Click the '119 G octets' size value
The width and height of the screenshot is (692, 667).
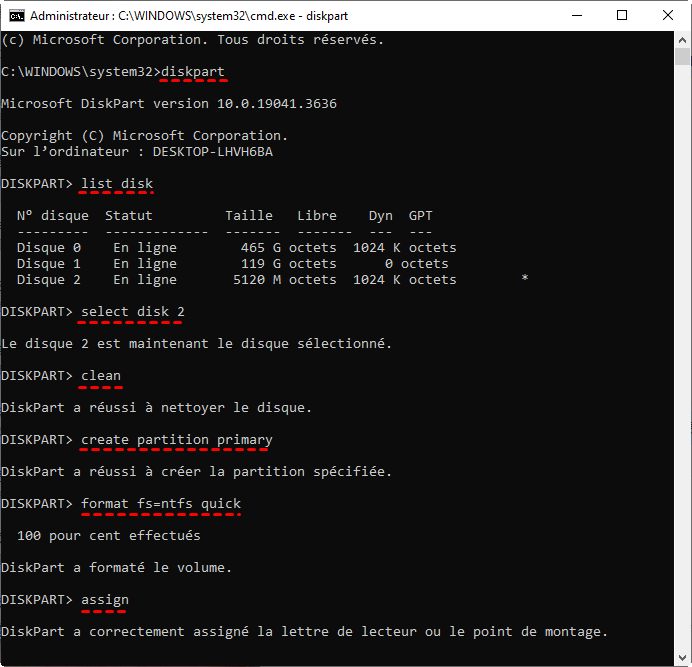(x=289, y=264)
